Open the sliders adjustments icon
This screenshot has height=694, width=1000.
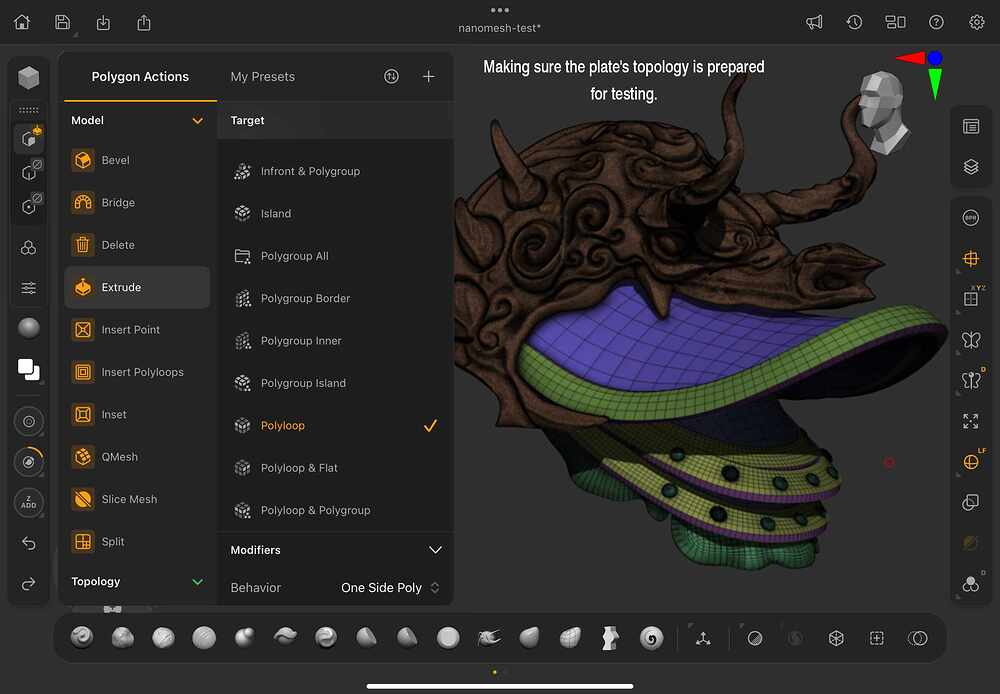point(29,288)
